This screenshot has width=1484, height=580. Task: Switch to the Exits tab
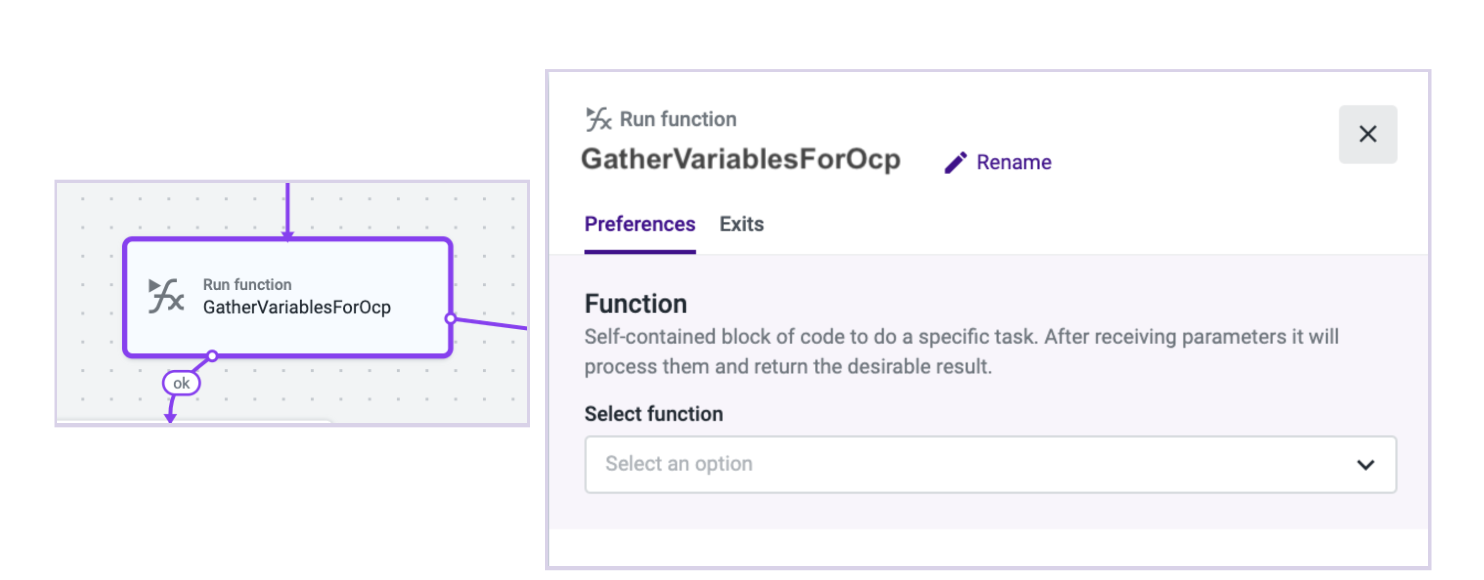(741, 224)
